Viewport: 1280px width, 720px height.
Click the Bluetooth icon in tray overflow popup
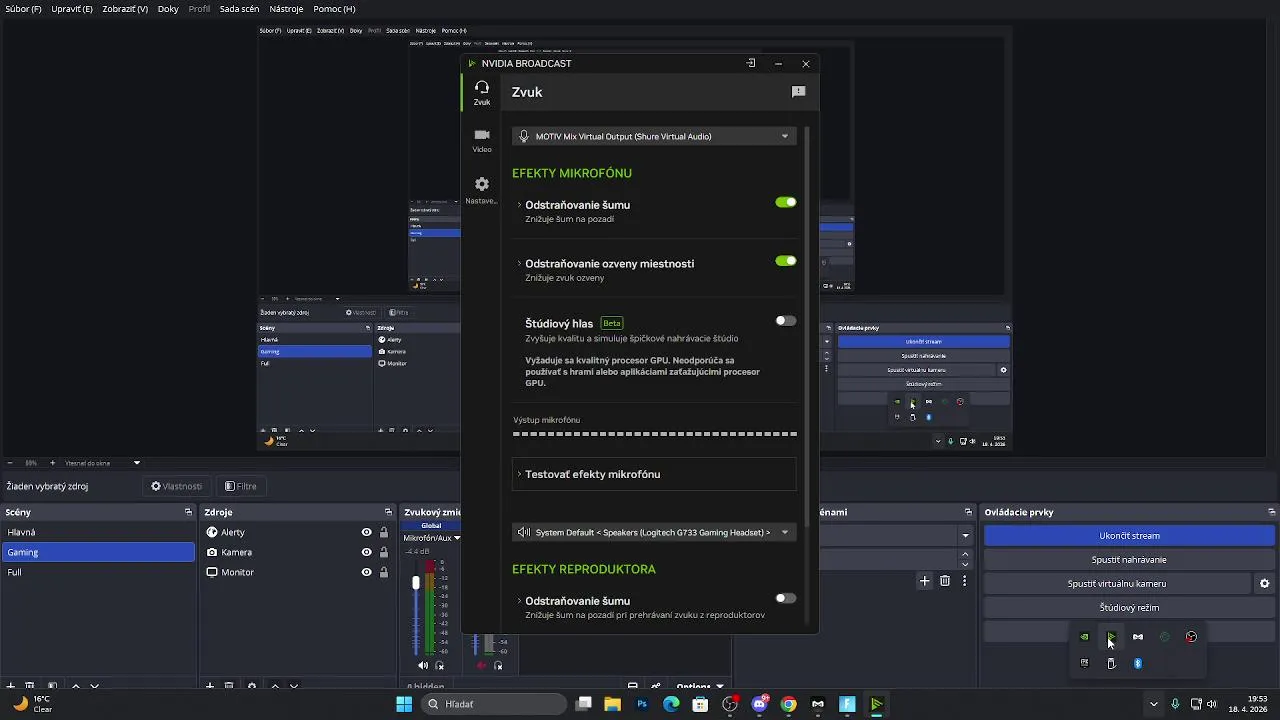pos(1138,663)
